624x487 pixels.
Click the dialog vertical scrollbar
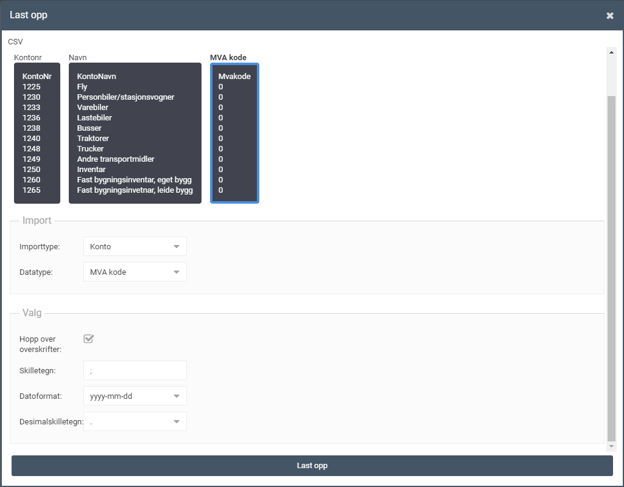(x=612, y=270)
